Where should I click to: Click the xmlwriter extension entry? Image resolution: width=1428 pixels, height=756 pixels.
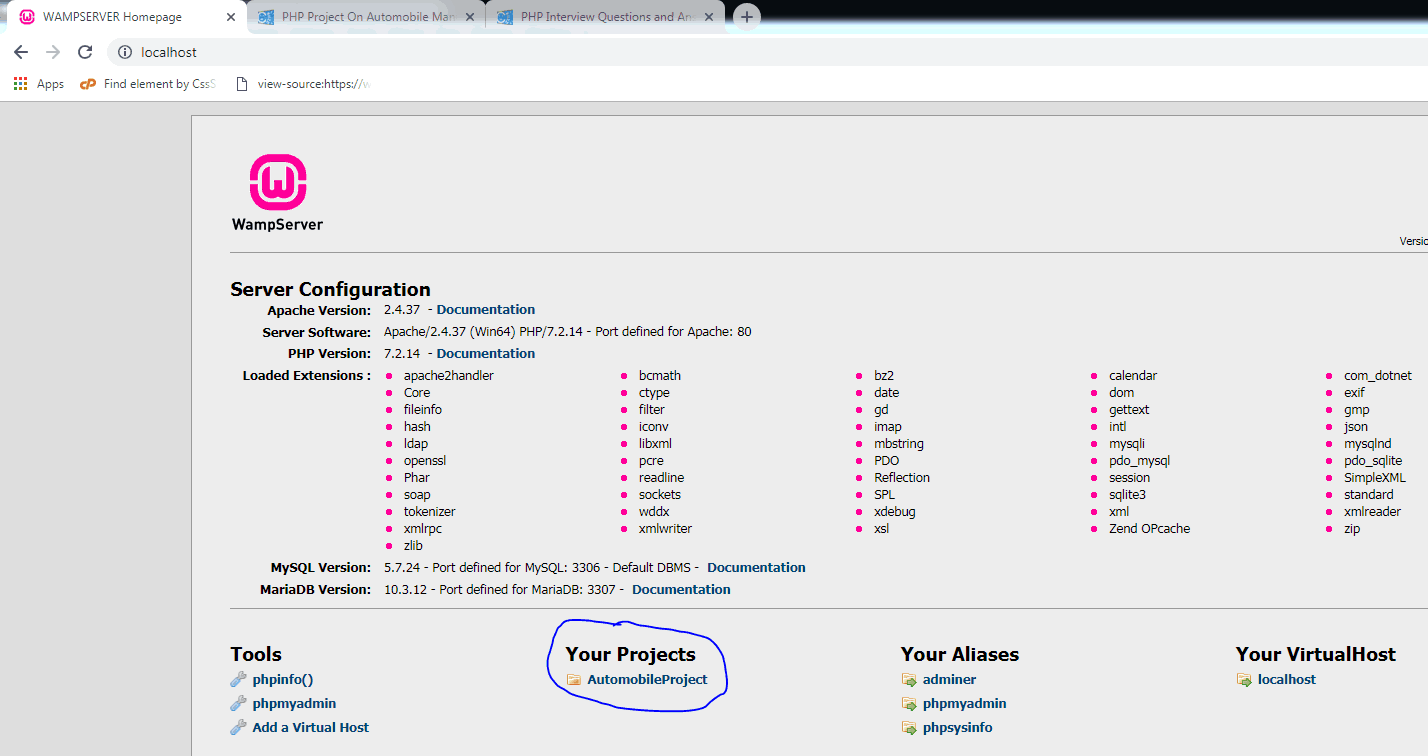click(x=665, y=529)
